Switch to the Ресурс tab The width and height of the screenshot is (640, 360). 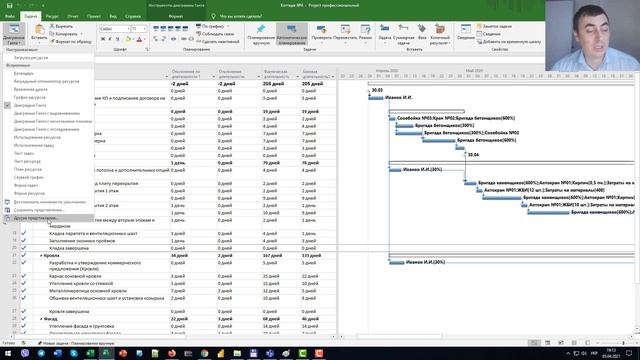click(x=52, y=16)
